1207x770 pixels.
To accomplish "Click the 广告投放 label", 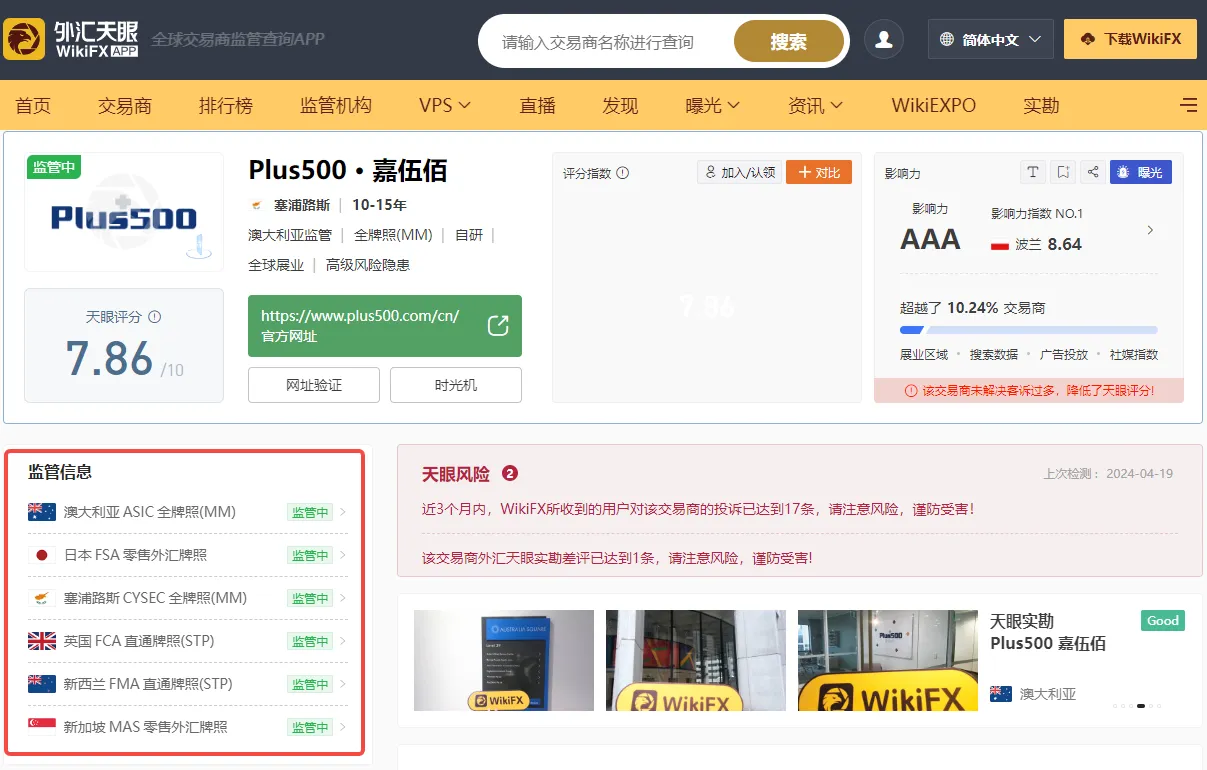I will [x=1064, y=355].
